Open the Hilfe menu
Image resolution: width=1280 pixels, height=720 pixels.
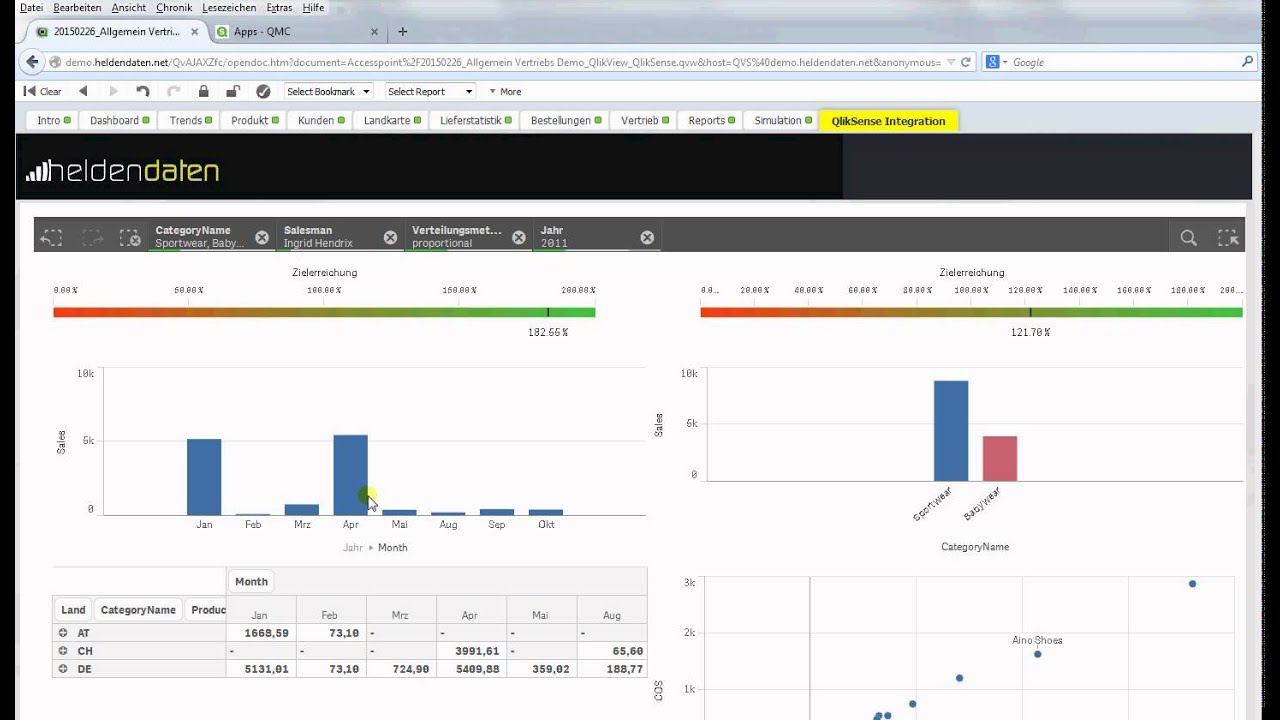pyautogui.click(x=313, y=7)
